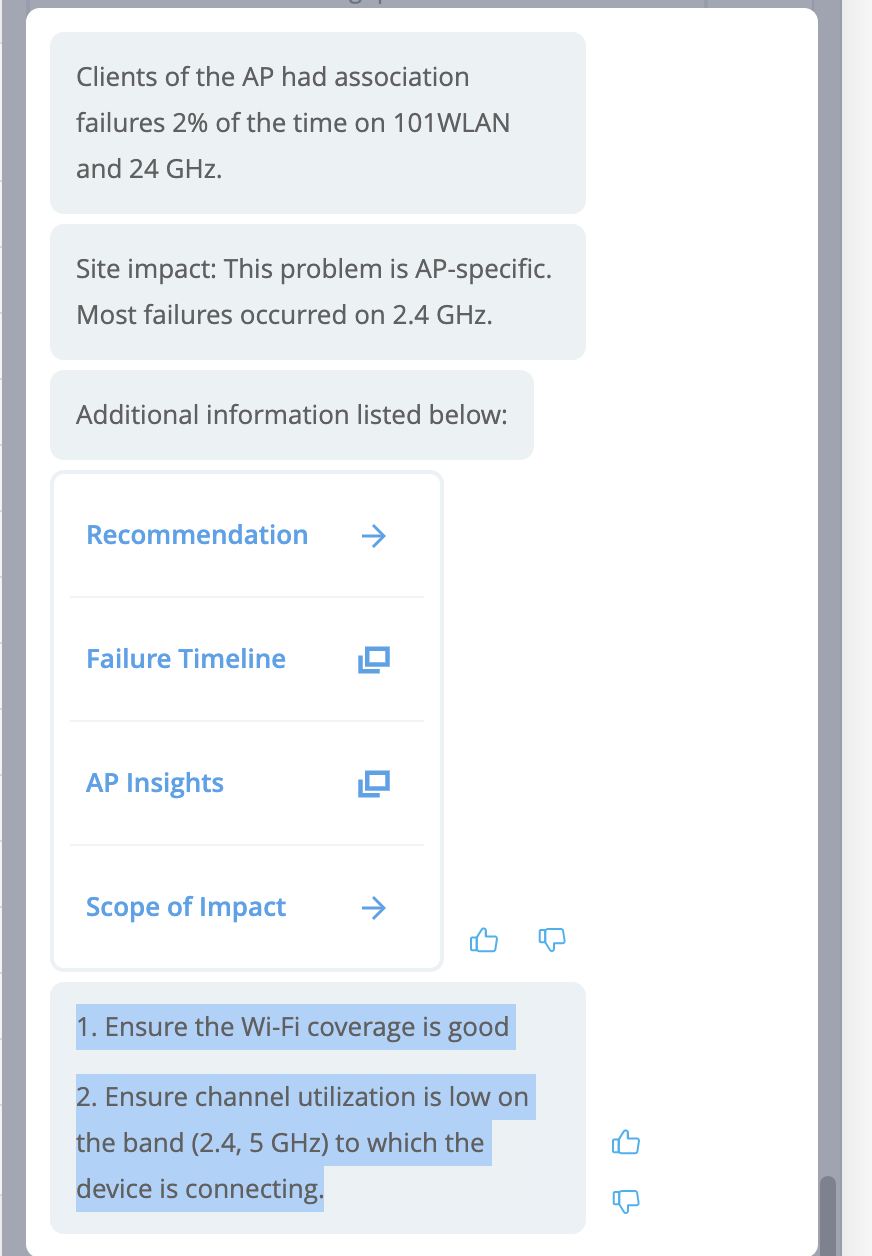The width and height of the screenshot is (872, 1256).
Task: Click highlighted 'Ensure the Wi-Fi coverage is good' text
Action: click(x=295, y=1027)
